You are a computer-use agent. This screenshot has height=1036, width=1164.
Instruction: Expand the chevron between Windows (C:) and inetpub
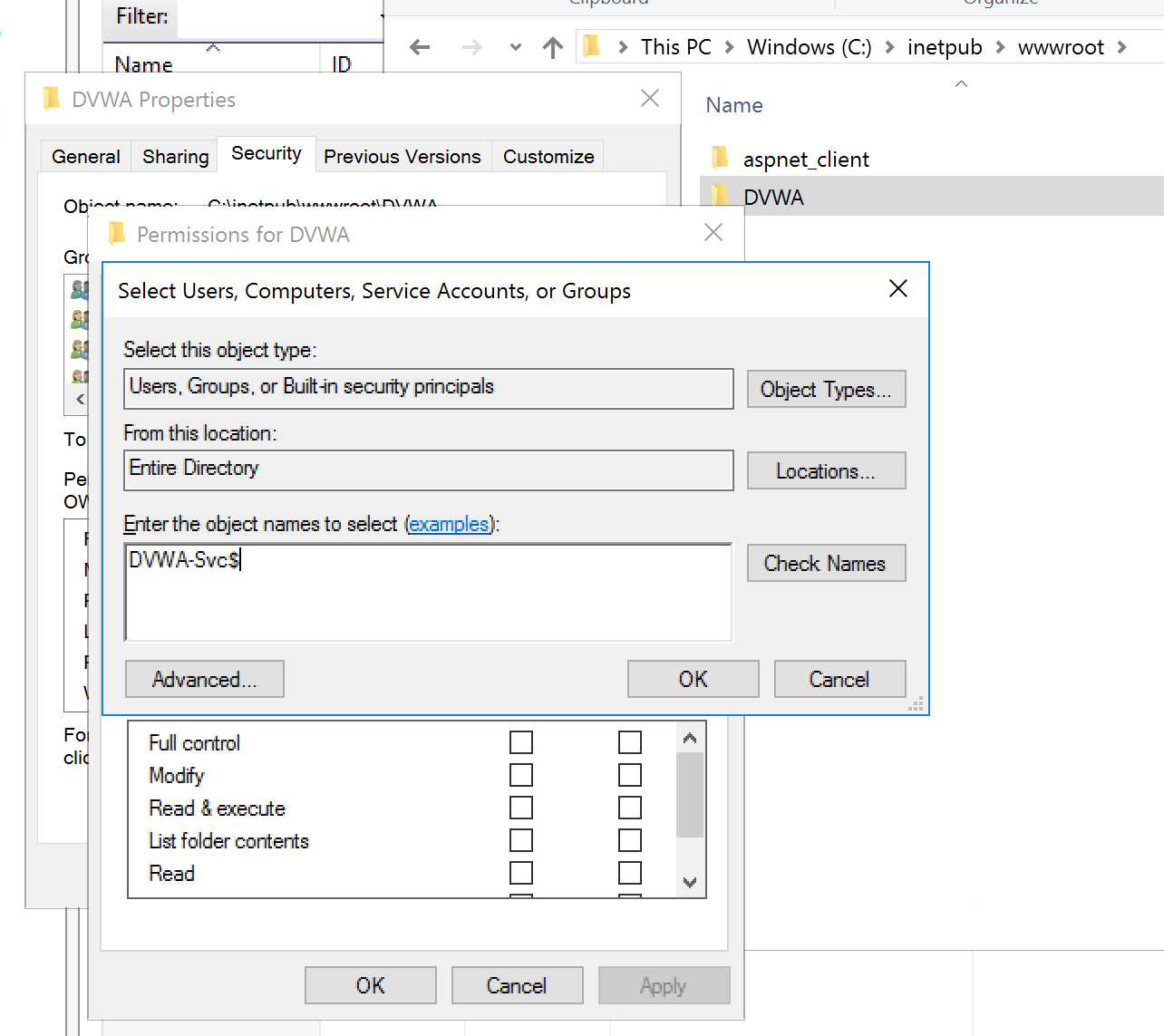889,47
